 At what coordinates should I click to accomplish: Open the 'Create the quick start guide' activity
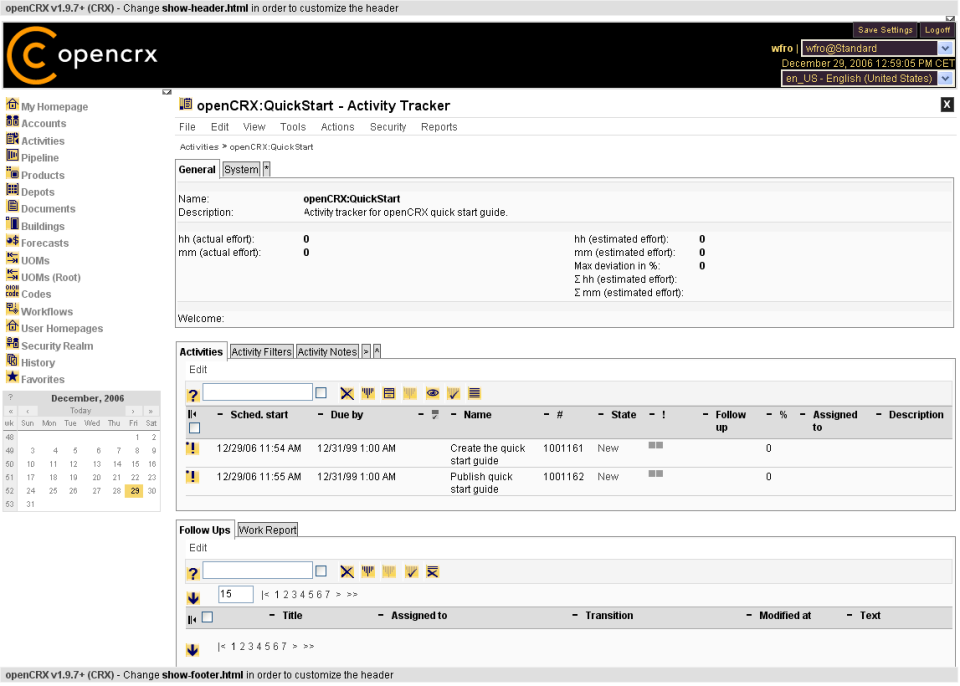[488, 454]
